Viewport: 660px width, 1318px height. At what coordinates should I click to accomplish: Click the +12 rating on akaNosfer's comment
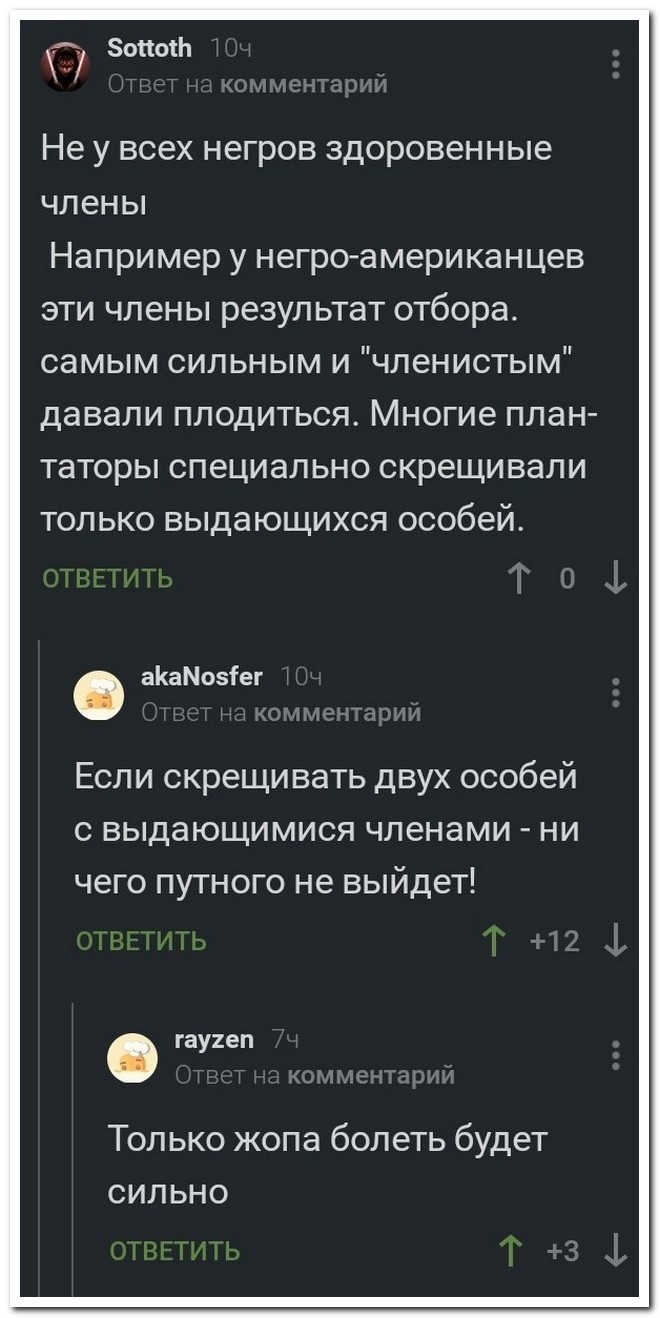(x=556, y=940)
